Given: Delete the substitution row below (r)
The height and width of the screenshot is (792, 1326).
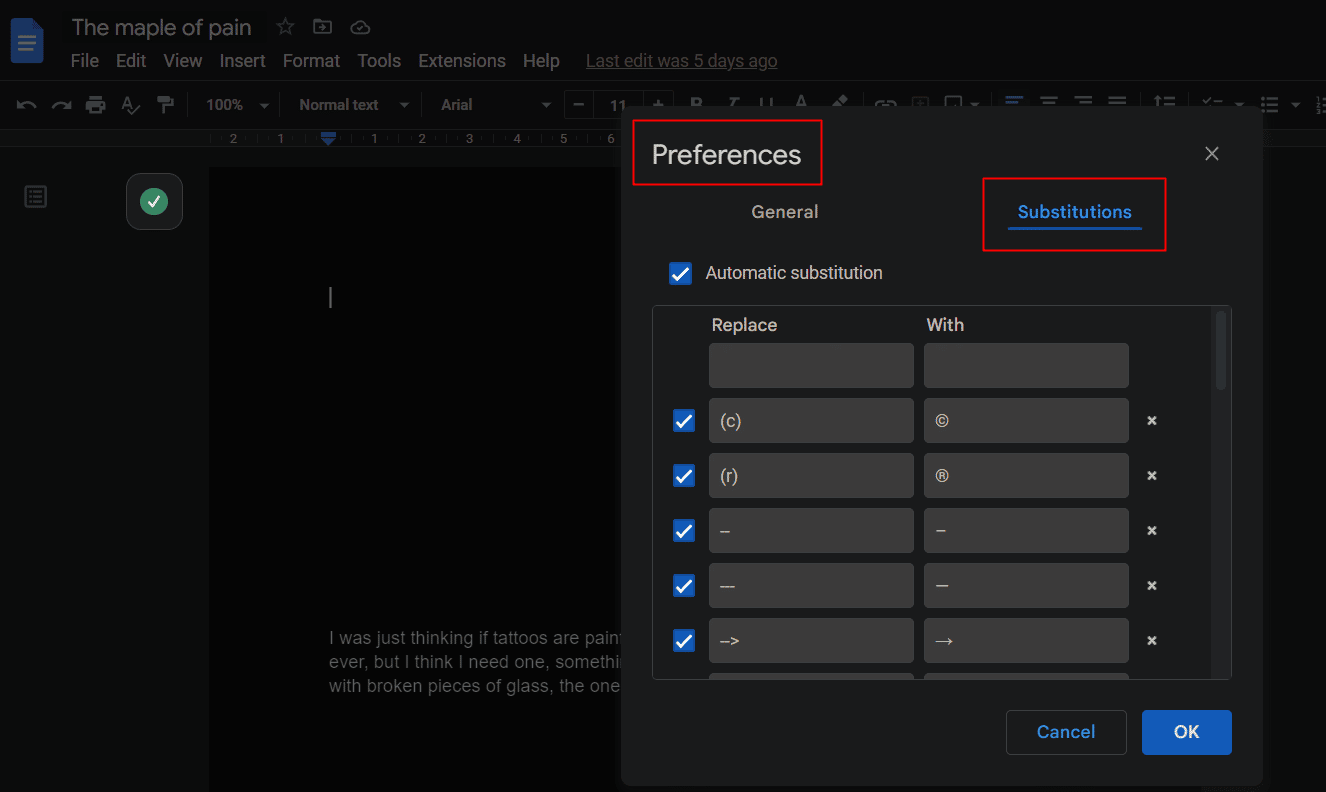Looking at the screenshot, I should [1152, 531].
